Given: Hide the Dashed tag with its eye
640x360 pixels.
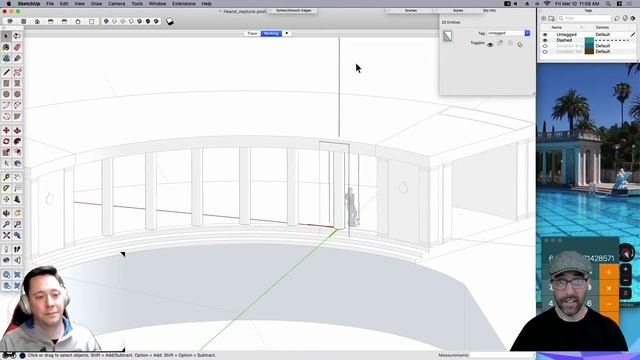Looking at the screenshot, I should click(545, 40).
